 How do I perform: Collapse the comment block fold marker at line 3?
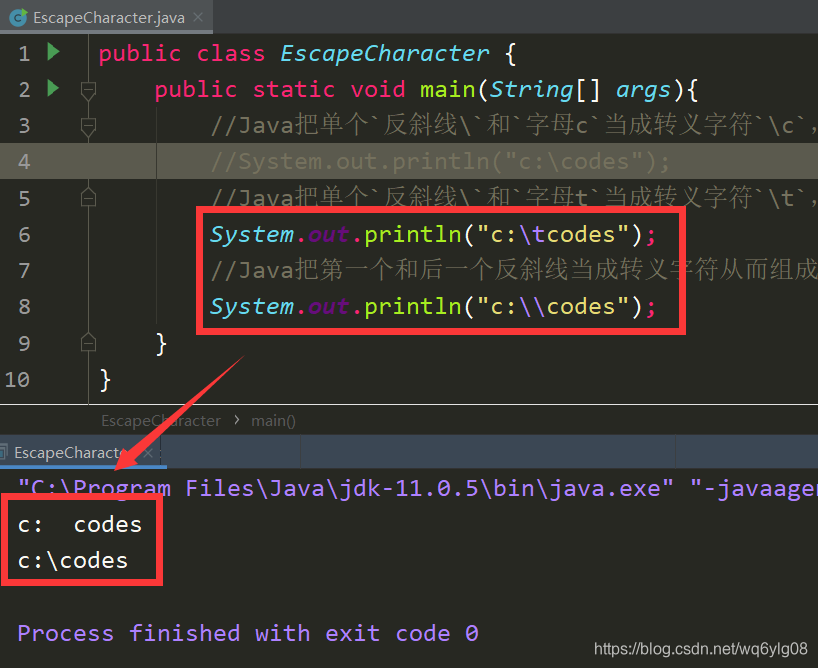click(88, 127)
